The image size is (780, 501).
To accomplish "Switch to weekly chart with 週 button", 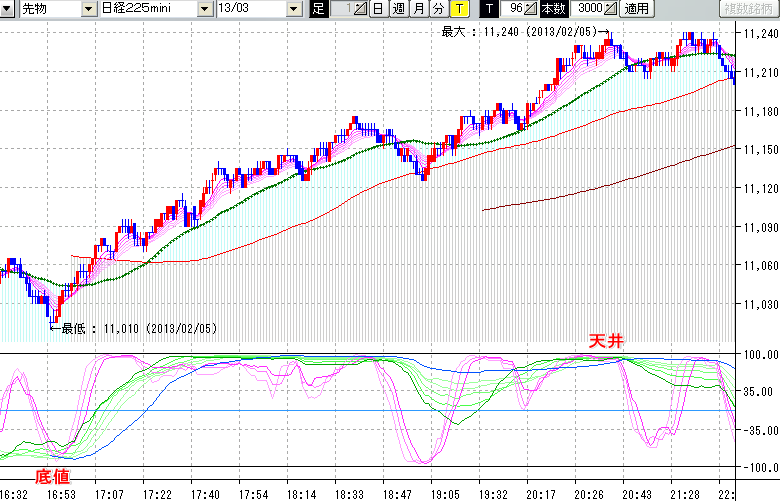I will (398, 9).
